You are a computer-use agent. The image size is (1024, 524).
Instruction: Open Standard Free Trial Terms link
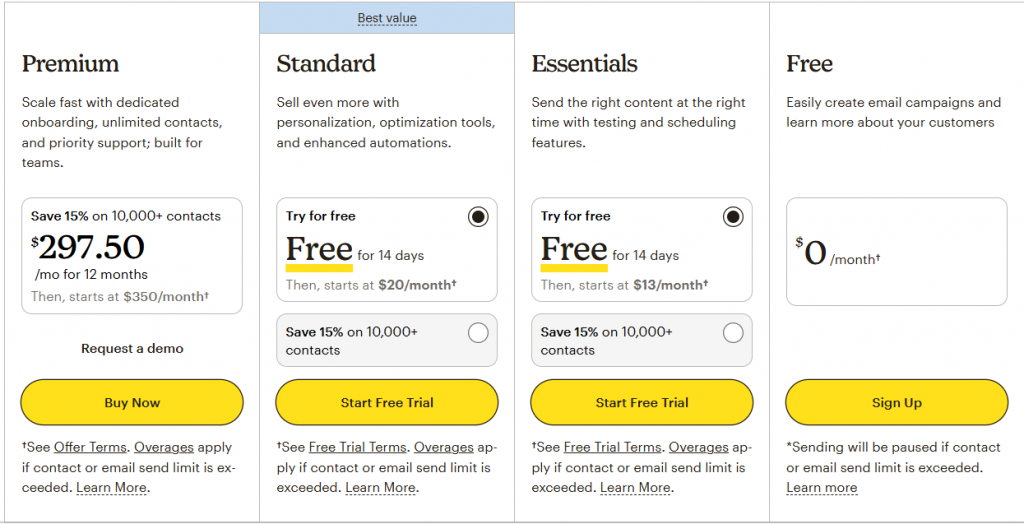(x=357, y=447)
